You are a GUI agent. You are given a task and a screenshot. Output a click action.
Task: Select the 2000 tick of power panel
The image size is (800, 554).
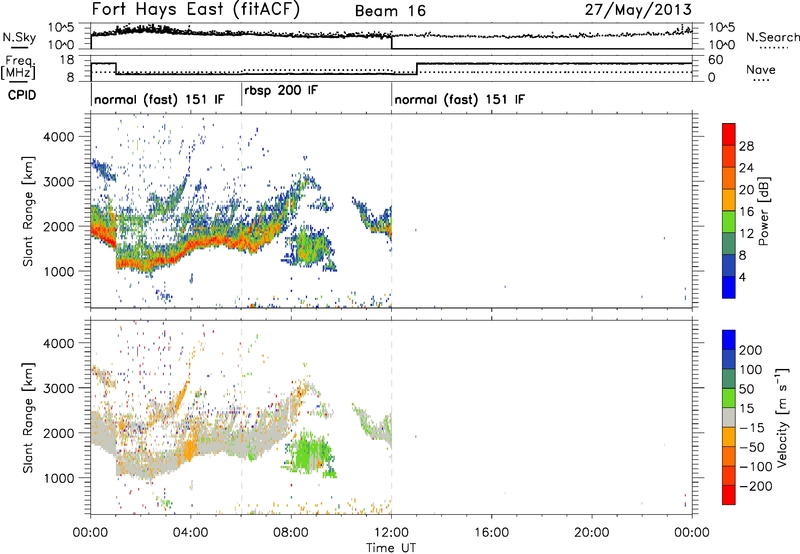coord(58,227)
